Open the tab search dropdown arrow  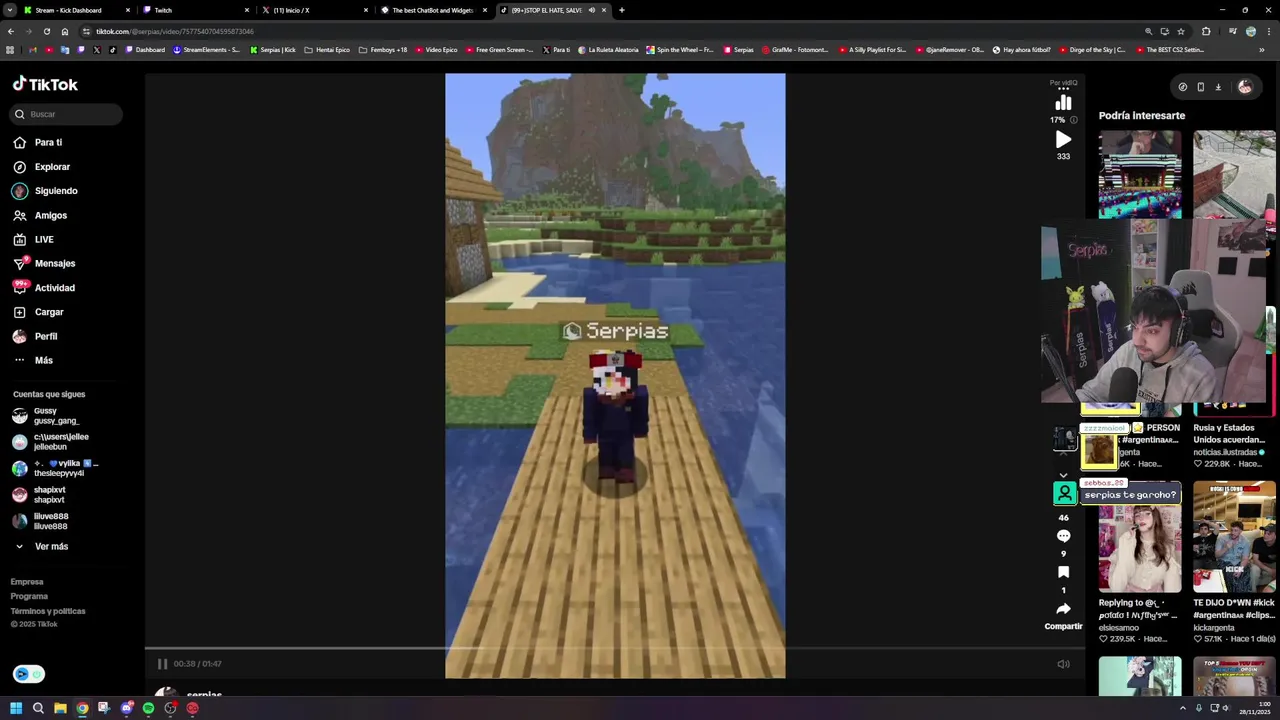tap(9, 10)
